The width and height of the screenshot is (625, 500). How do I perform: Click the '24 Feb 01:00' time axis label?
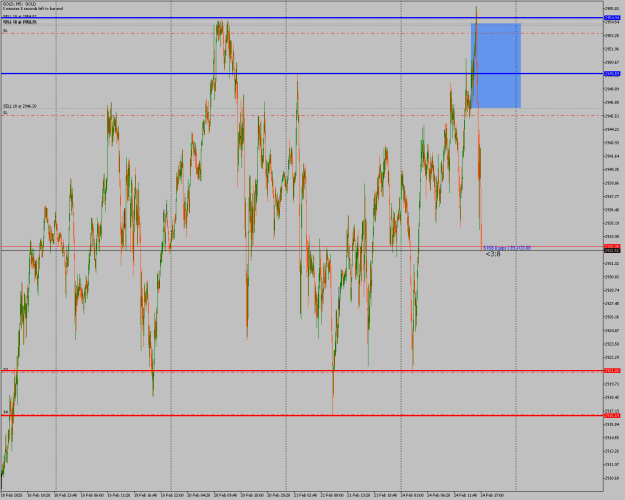[x=412, y=495]
